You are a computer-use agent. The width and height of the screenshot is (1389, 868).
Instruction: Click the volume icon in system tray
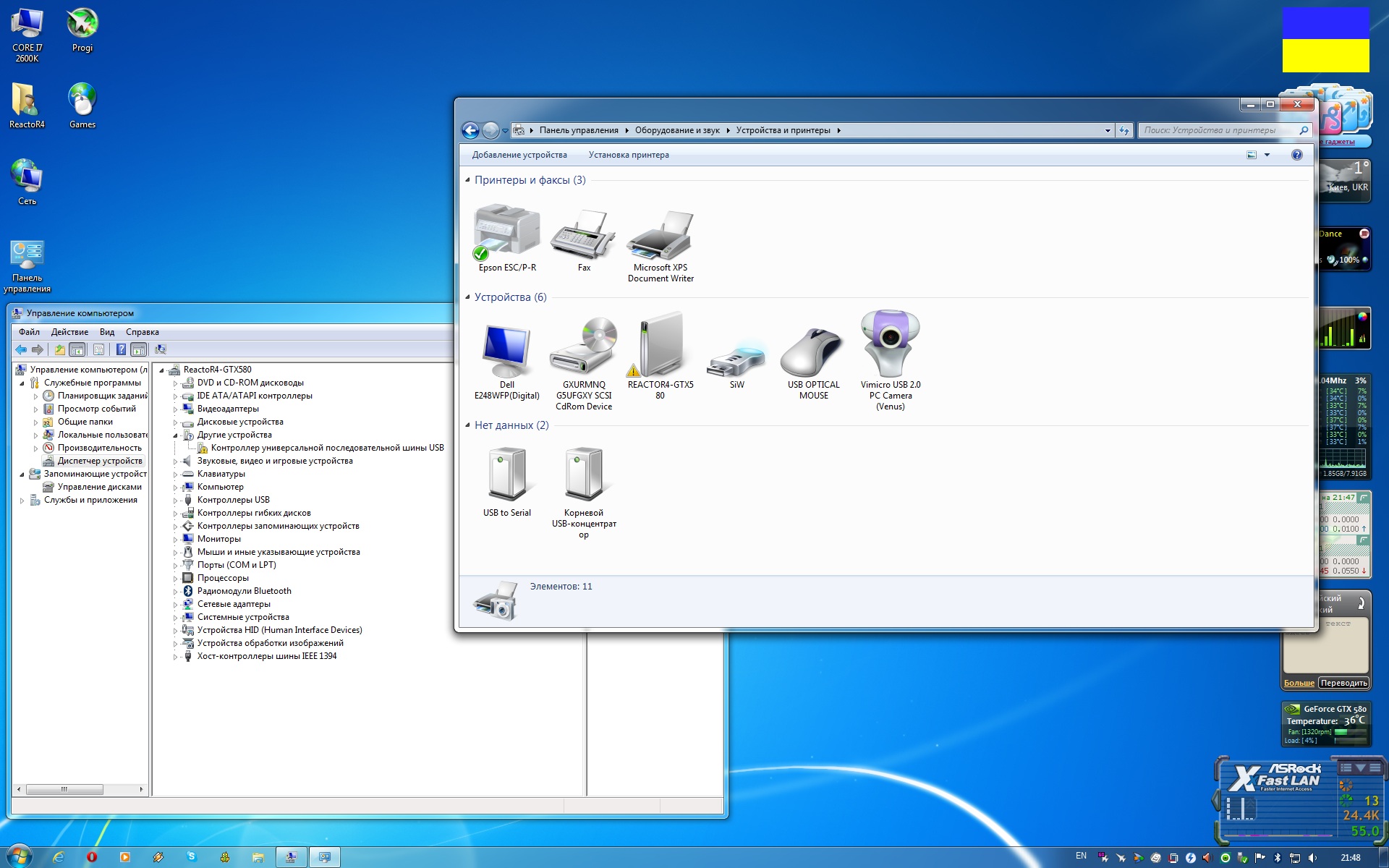tap(1312, 858)
